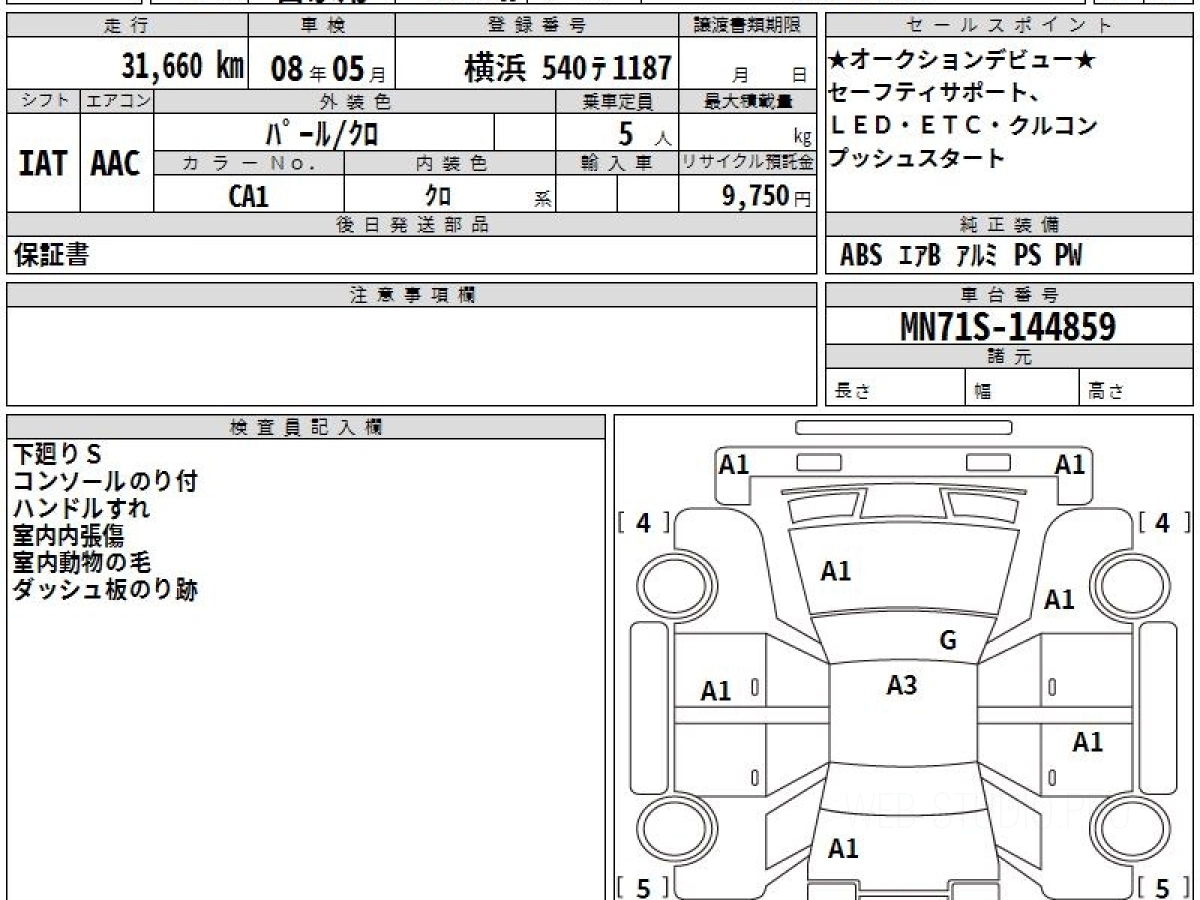Click the 乗車定員 header
The height and width of the screenshot is (900, 1200).
[x=617, y=101]
